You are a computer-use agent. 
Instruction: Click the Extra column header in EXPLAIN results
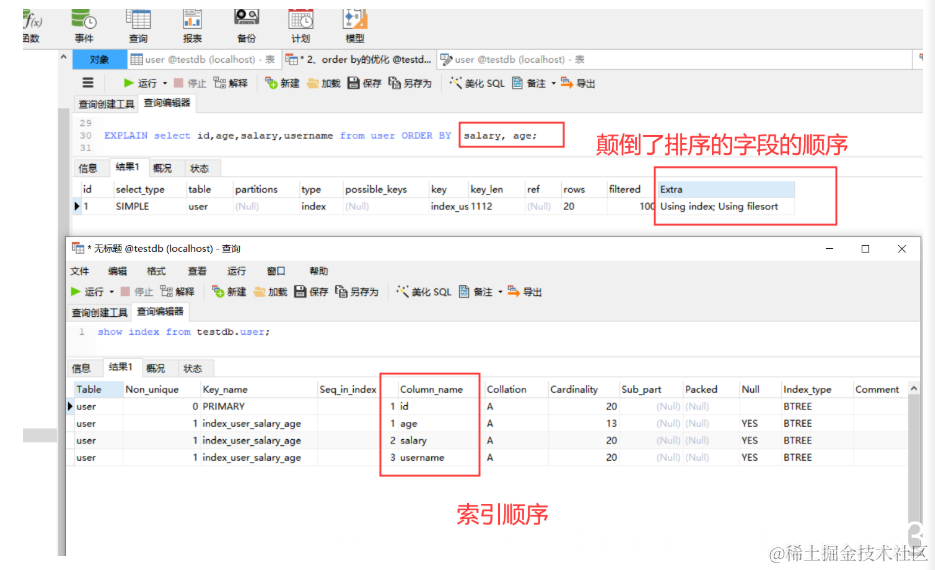coord(725,189)
